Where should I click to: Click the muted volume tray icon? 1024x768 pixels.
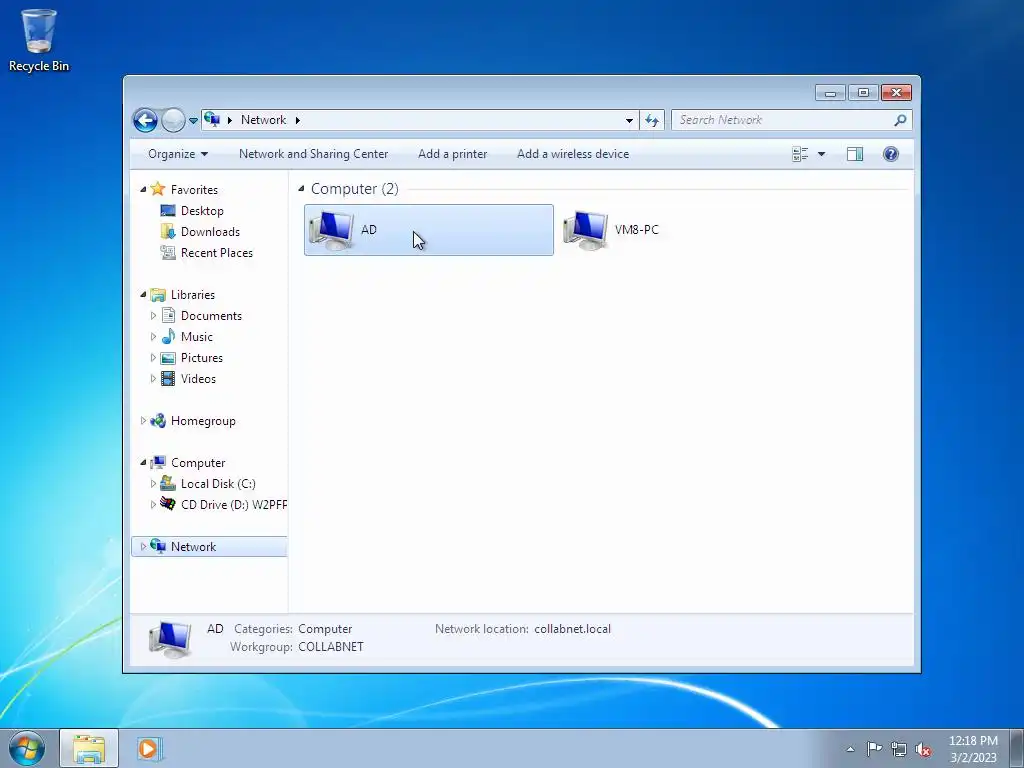(923, 749)
